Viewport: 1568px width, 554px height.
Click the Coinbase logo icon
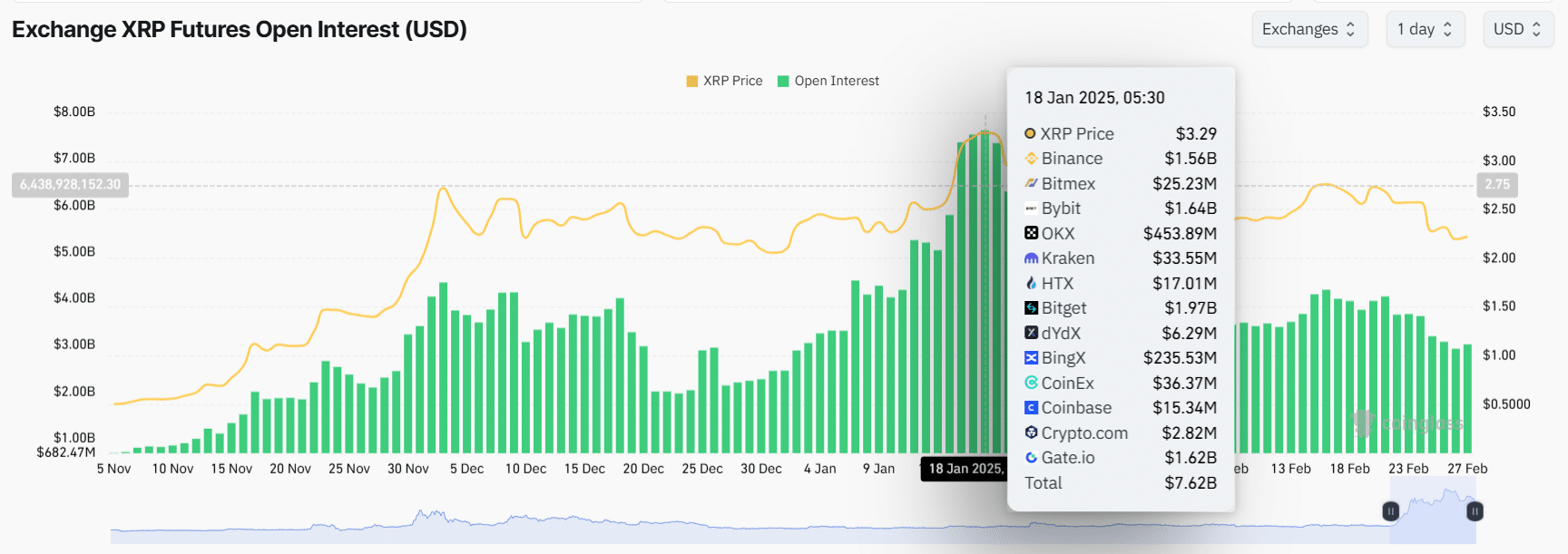1031,408
